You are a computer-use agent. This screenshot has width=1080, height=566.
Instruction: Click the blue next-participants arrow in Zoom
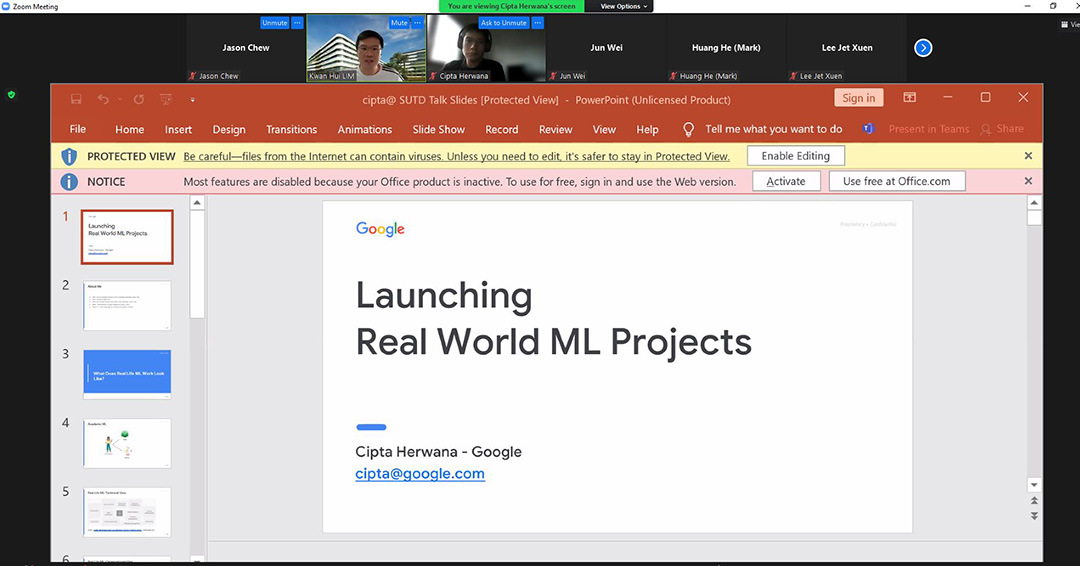click(923, 47)
